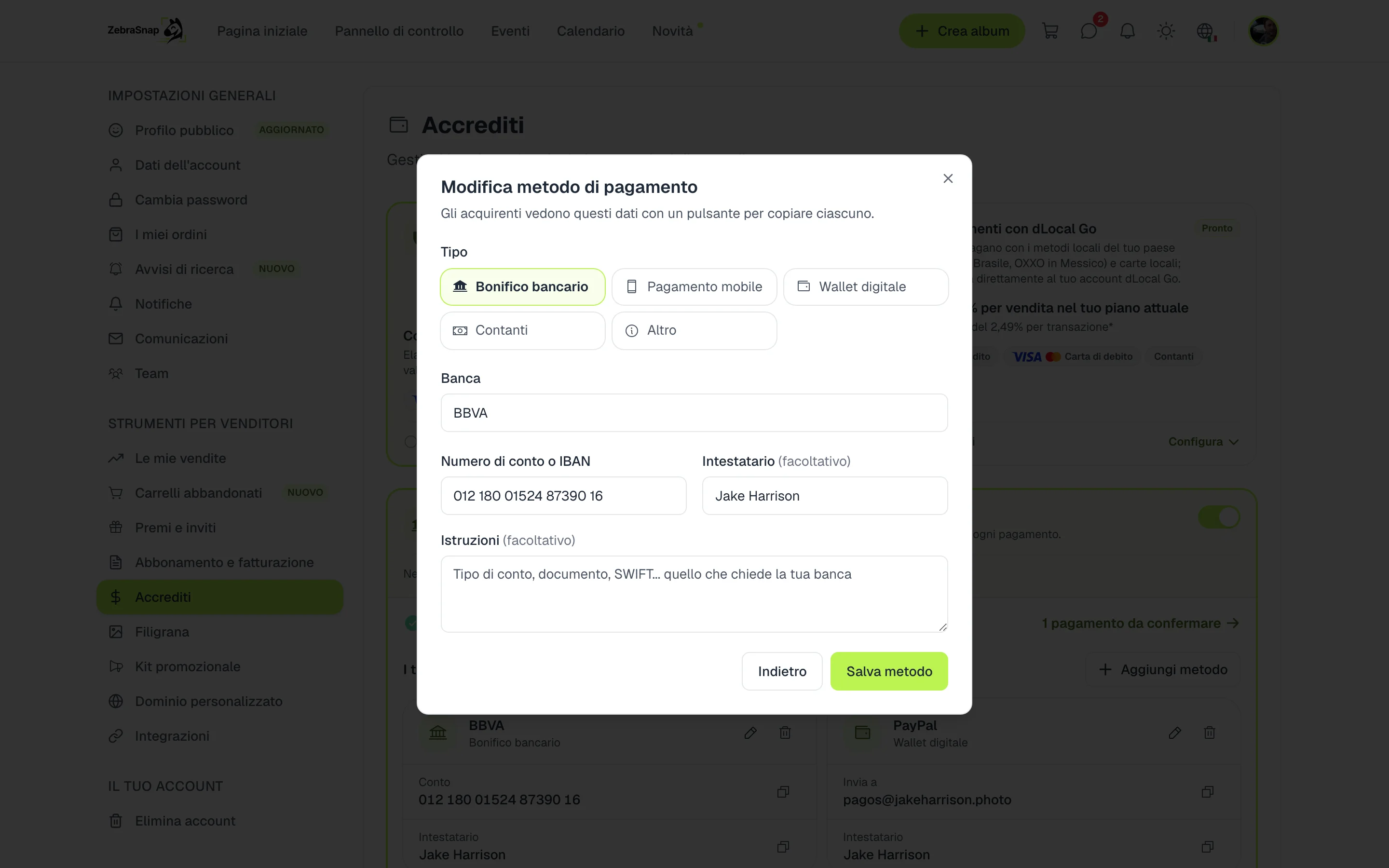Delete the PayPal payment method

(1210, 732)
